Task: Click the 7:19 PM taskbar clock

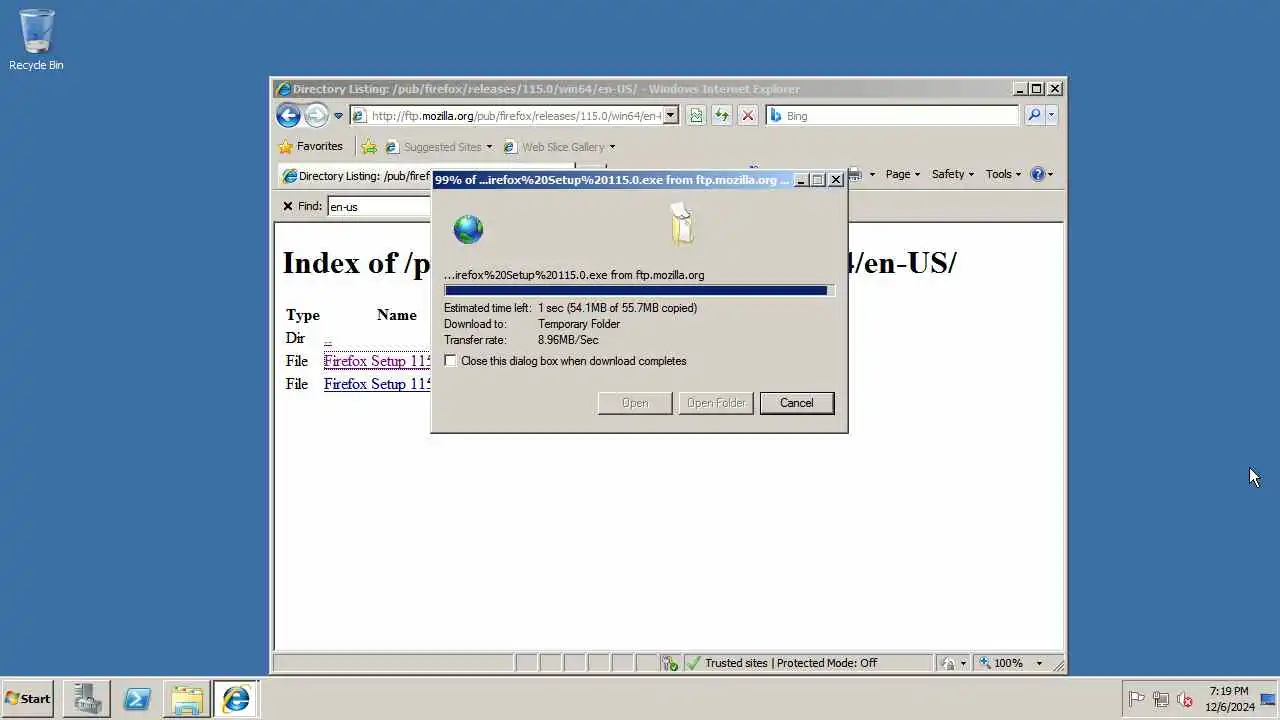Action: pos(1229,699)
